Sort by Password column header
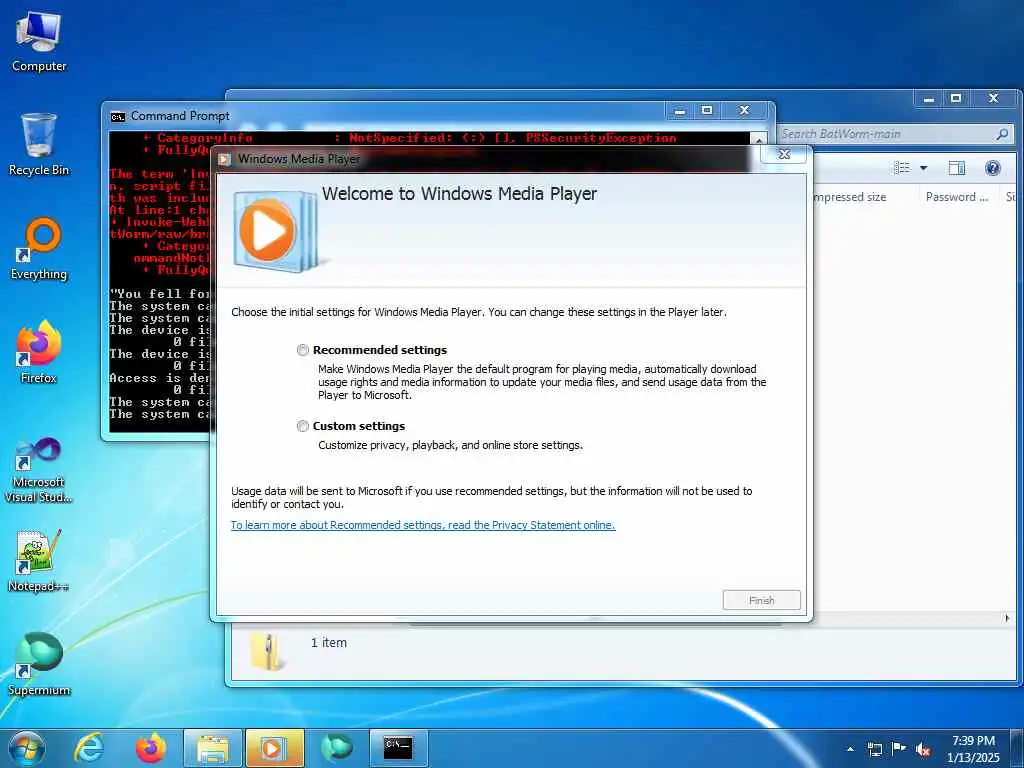This screenshot has height=768, width=1024. (x=957, y=197)
